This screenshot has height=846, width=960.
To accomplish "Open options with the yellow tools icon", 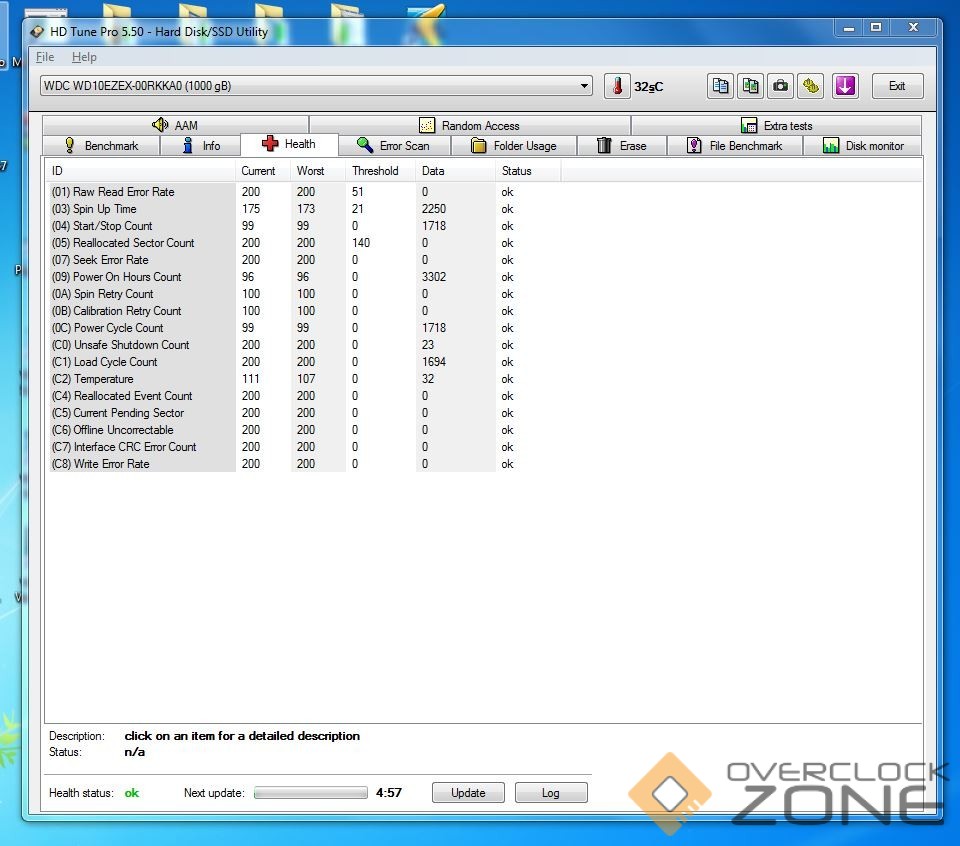I will (810, 86).
